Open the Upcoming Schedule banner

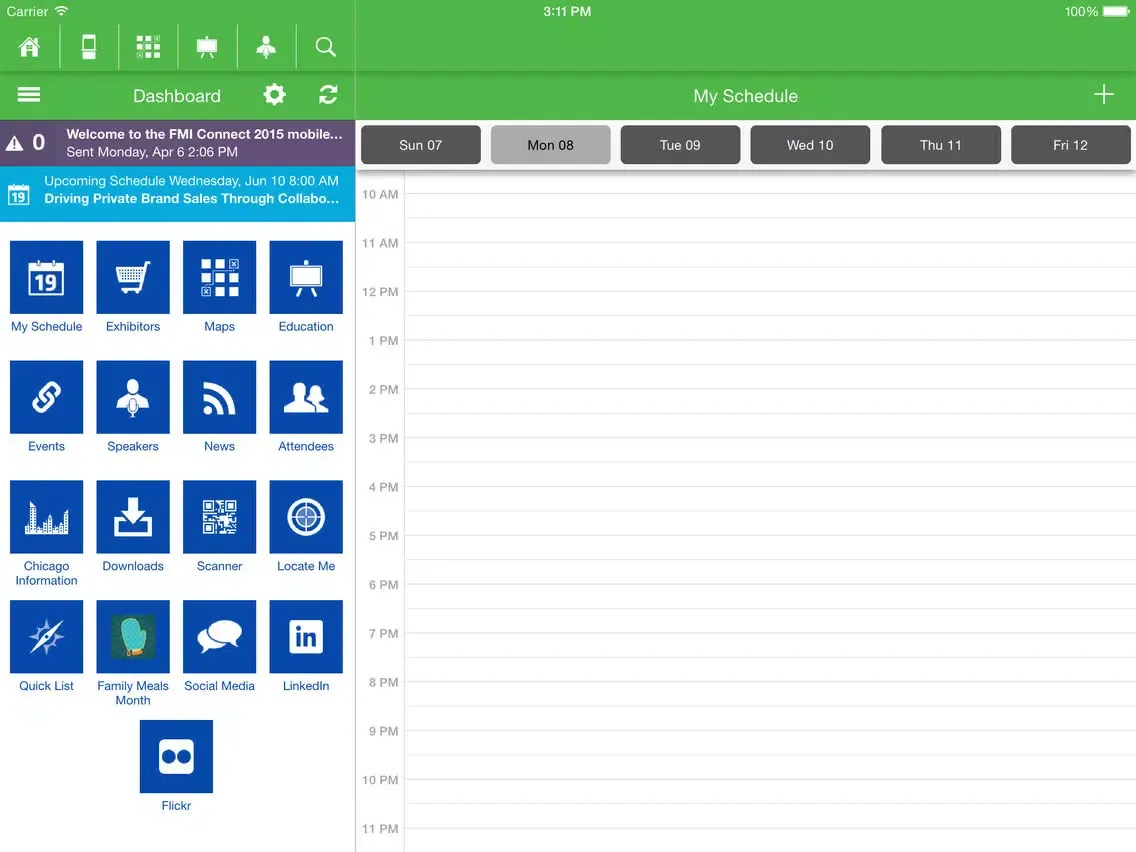(178, 193)
